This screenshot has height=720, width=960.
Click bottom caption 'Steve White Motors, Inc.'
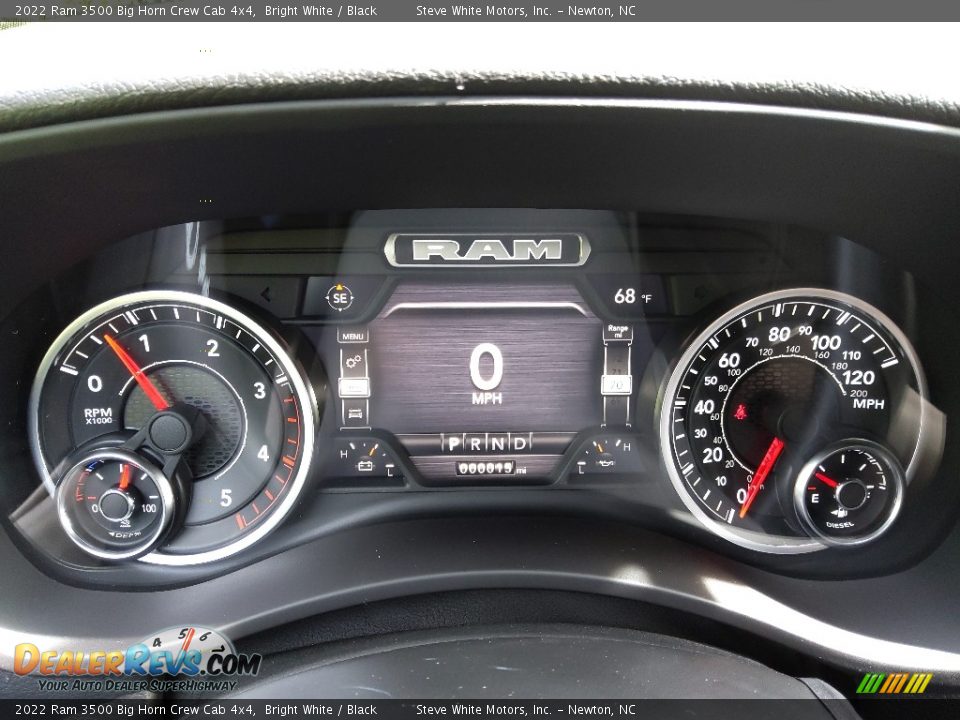point(484,710)
